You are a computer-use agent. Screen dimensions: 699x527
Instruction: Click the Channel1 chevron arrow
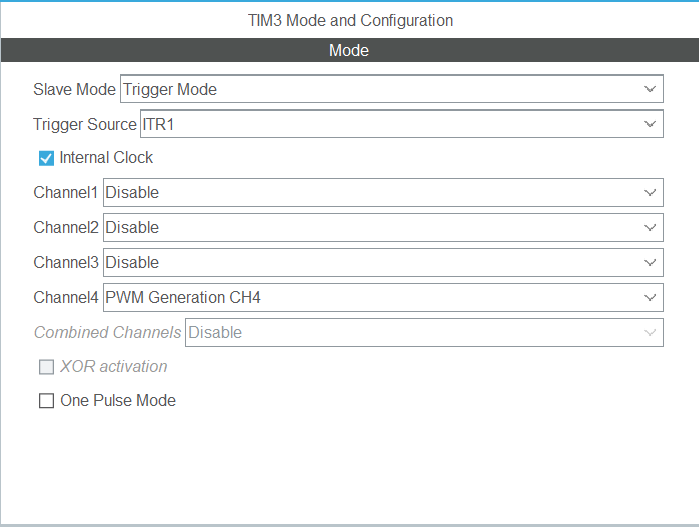click(650, 192)
